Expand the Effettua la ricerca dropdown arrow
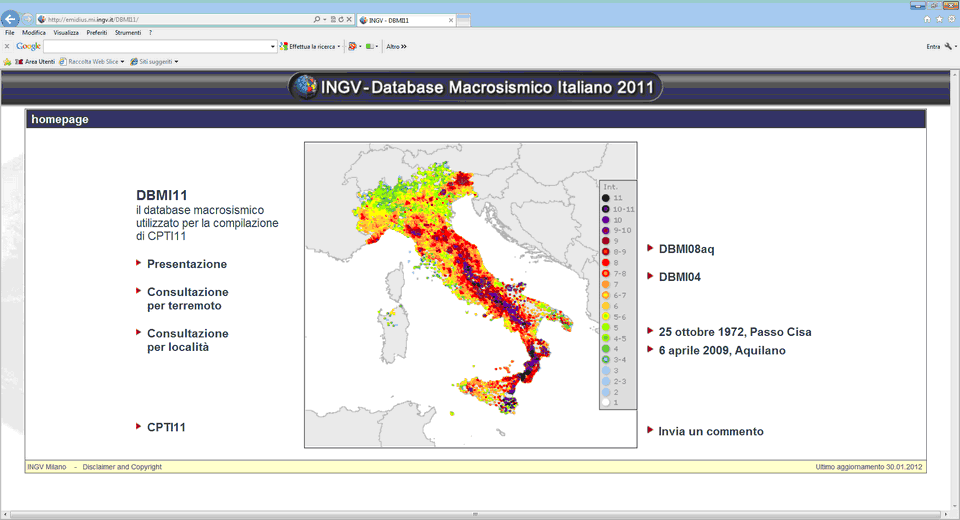Viewport: 960px width, 520px height. pos(339,47)
